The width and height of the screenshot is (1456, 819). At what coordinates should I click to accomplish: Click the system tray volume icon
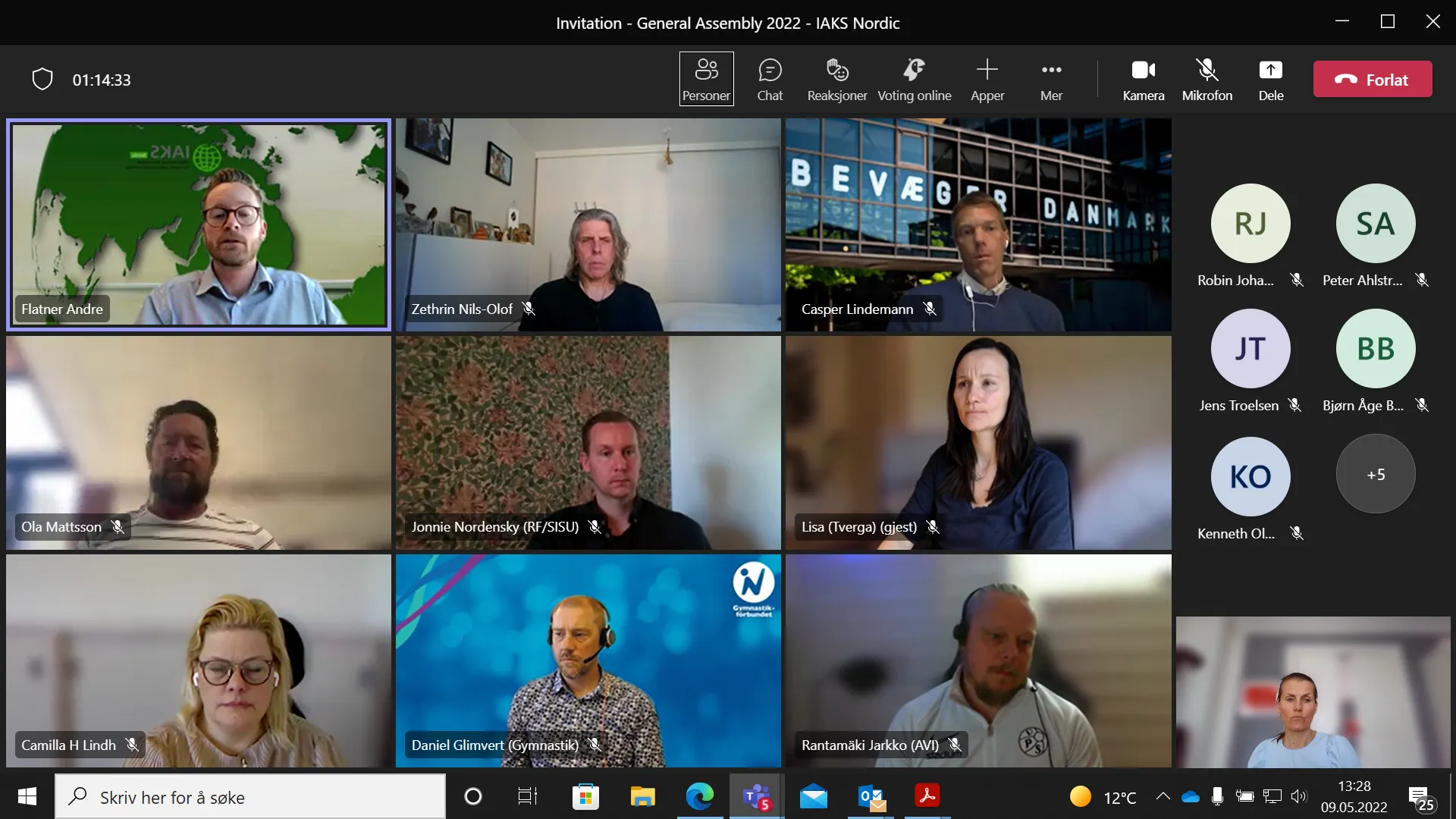click(1298, 796)
